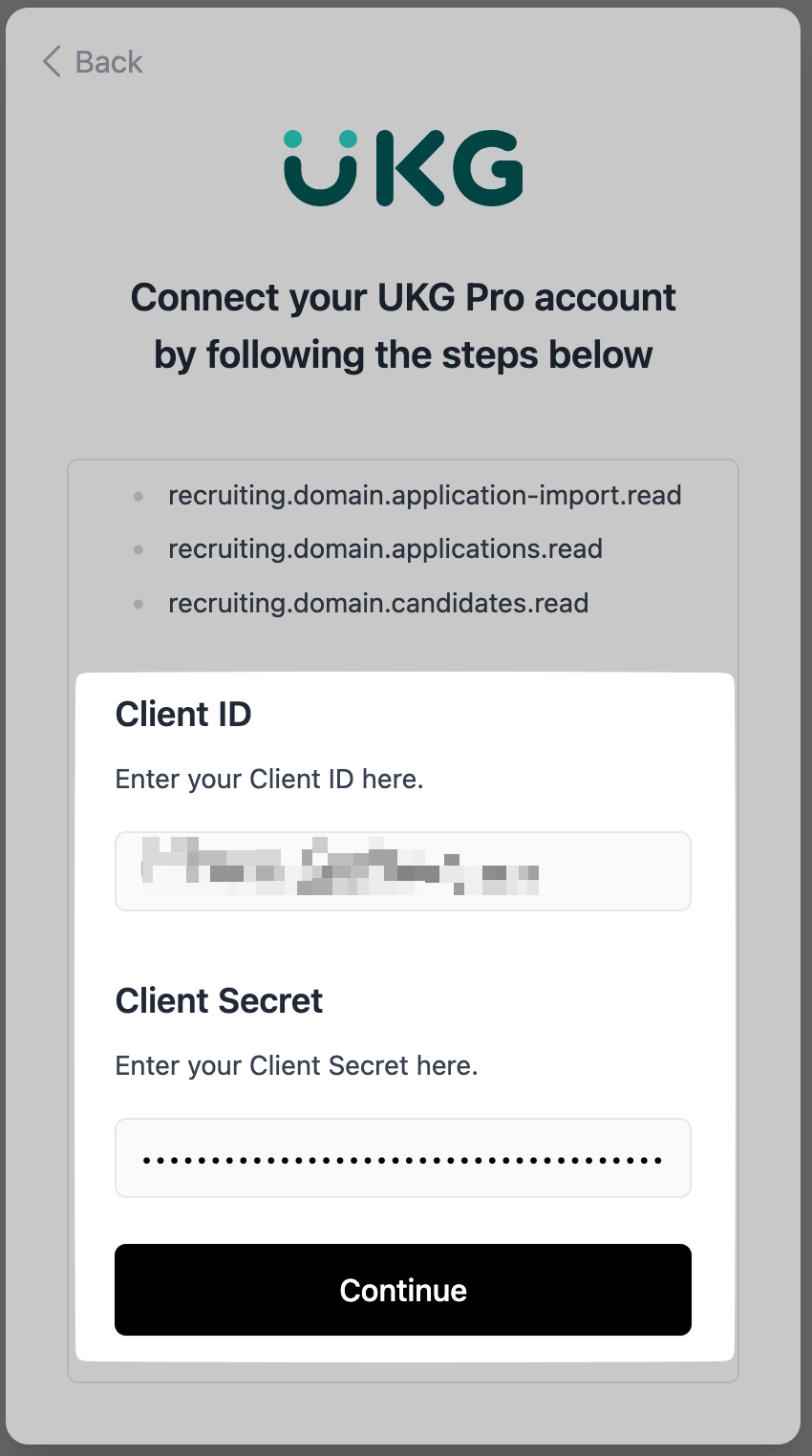Viewport: 812px width, 1456px height.
Task: Click the Back chevron arrow icon
Action: pyautogui.click(x=52, y=62)
